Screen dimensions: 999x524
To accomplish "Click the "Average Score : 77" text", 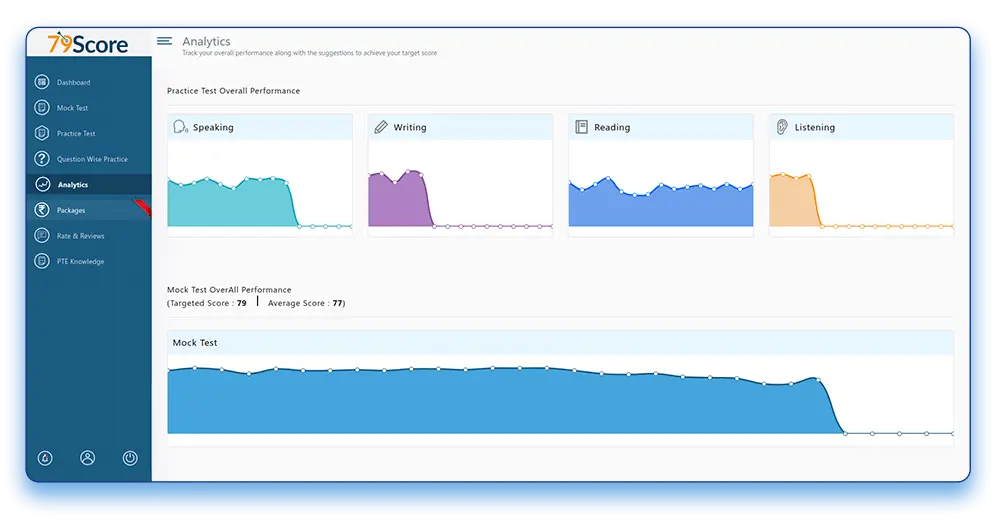I will click(x=305, y=303).
